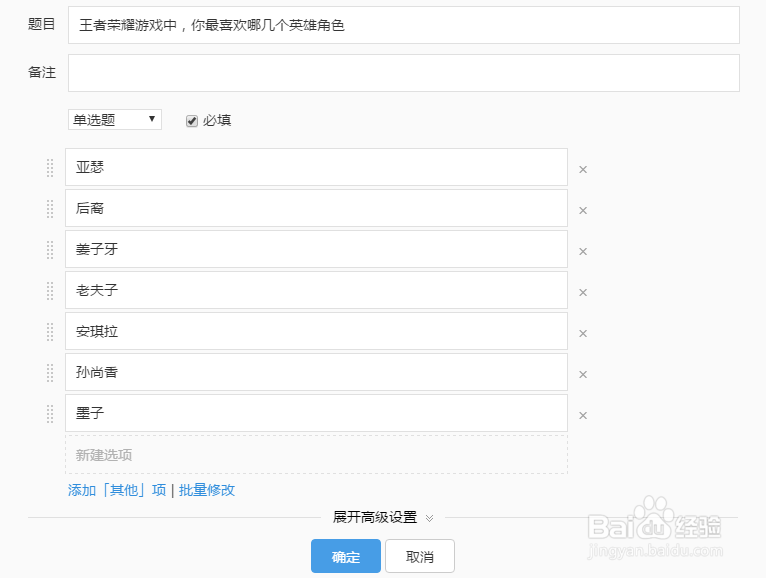
Task: Select the drag handle for 安琪拉
Action: [50, 332]
